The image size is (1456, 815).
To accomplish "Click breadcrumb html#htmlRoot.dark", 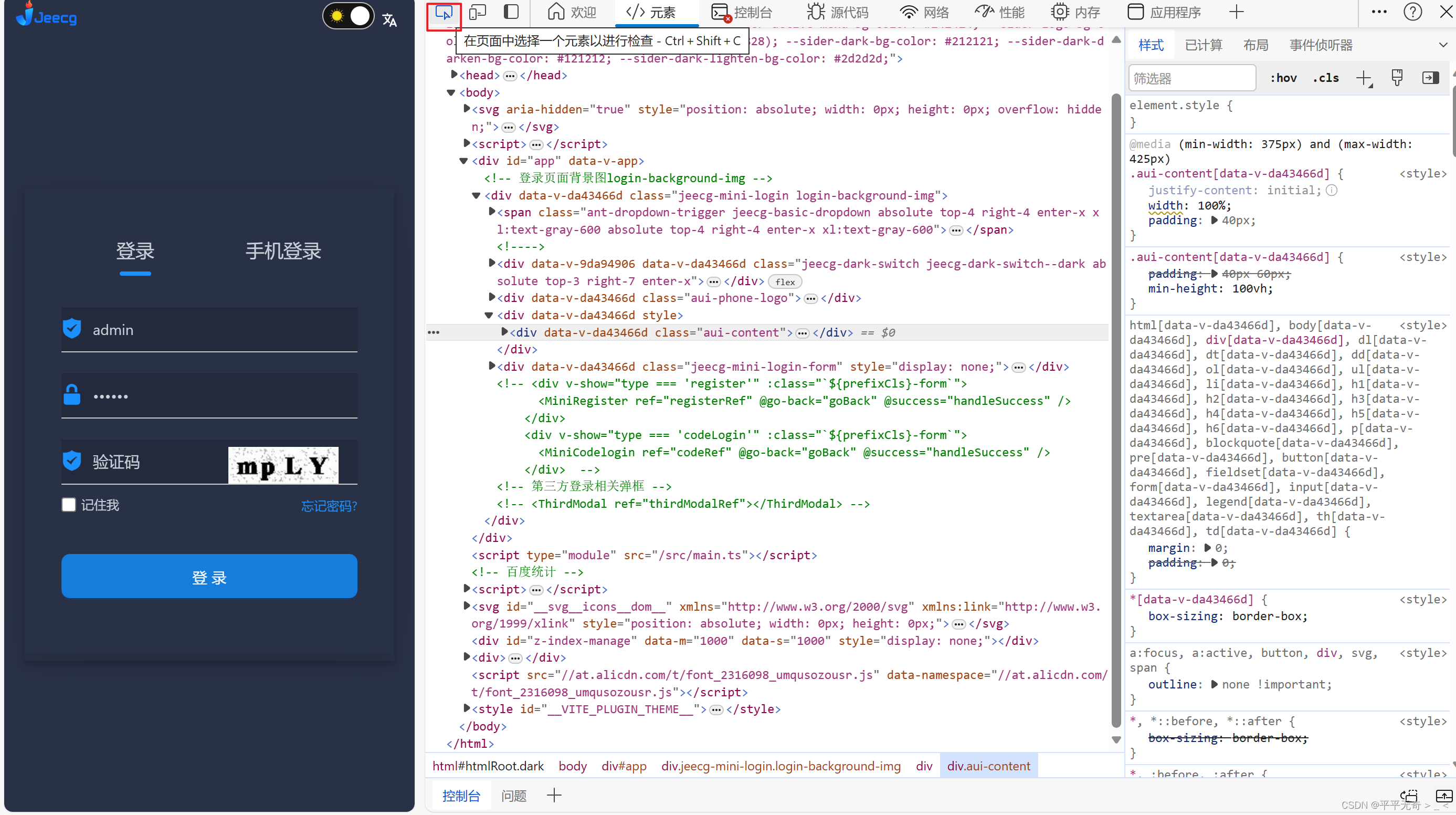I will point(488,766).
